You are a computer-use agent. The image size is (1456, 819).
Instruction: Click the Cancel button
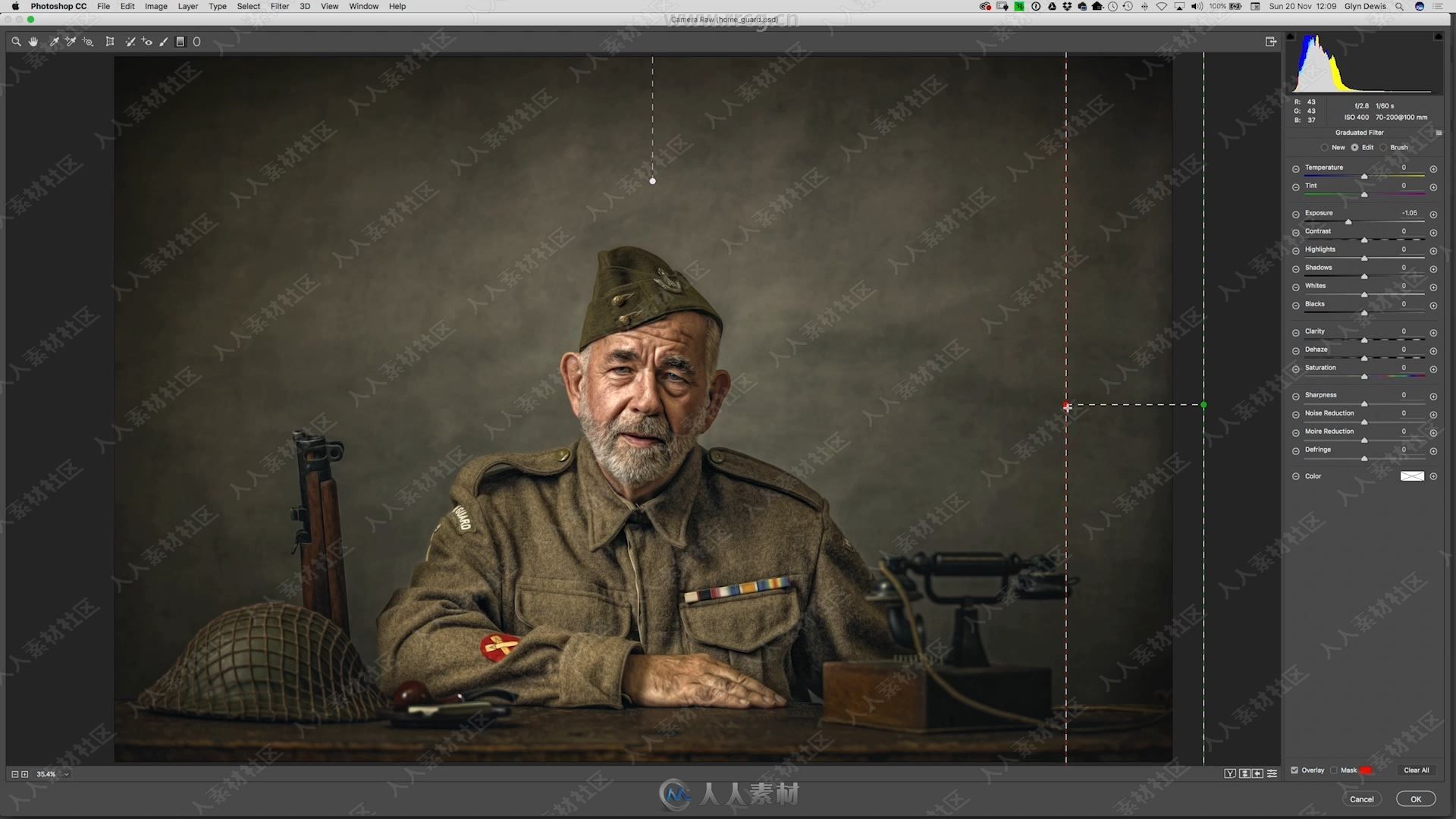(1361, 799)
